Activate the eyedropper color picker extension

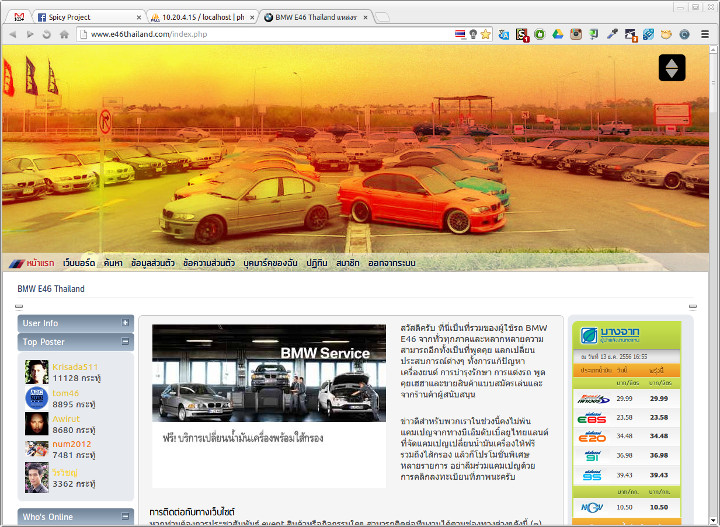coord(612,34)
